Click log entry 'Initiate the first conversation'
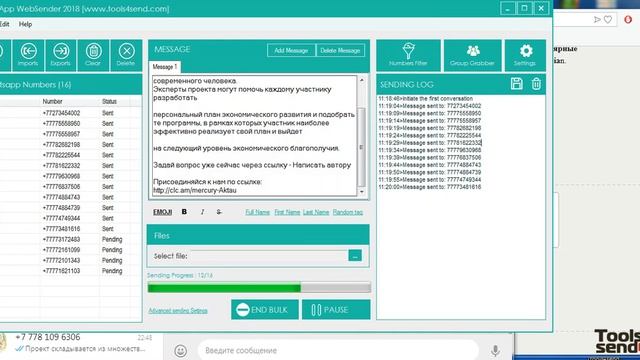Image resolution: width=640 pixels, height=360 pixels. [425, 99]
